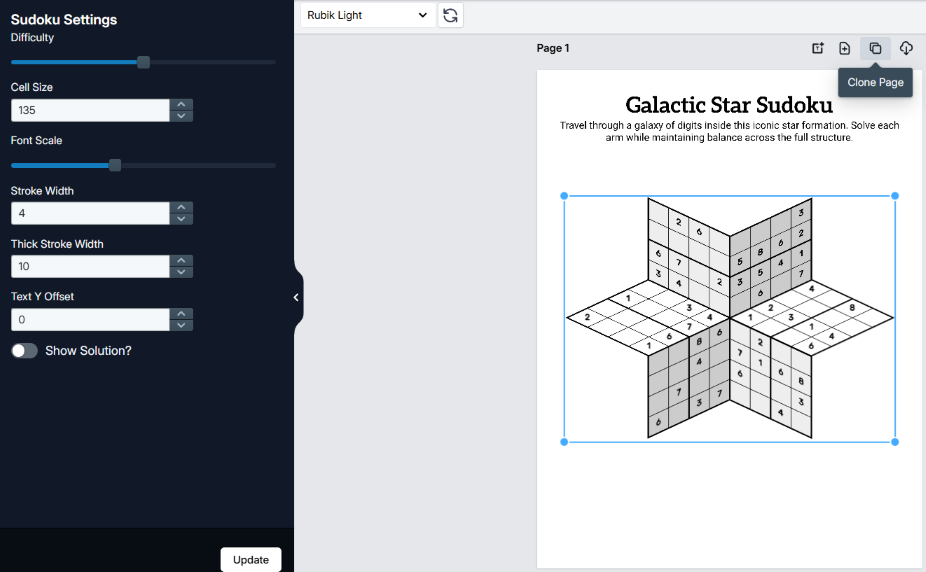This screenshot has width=926, height=572.
Task: Click the Galactic Star Sudoku title text
Action: tap(728, 104)
